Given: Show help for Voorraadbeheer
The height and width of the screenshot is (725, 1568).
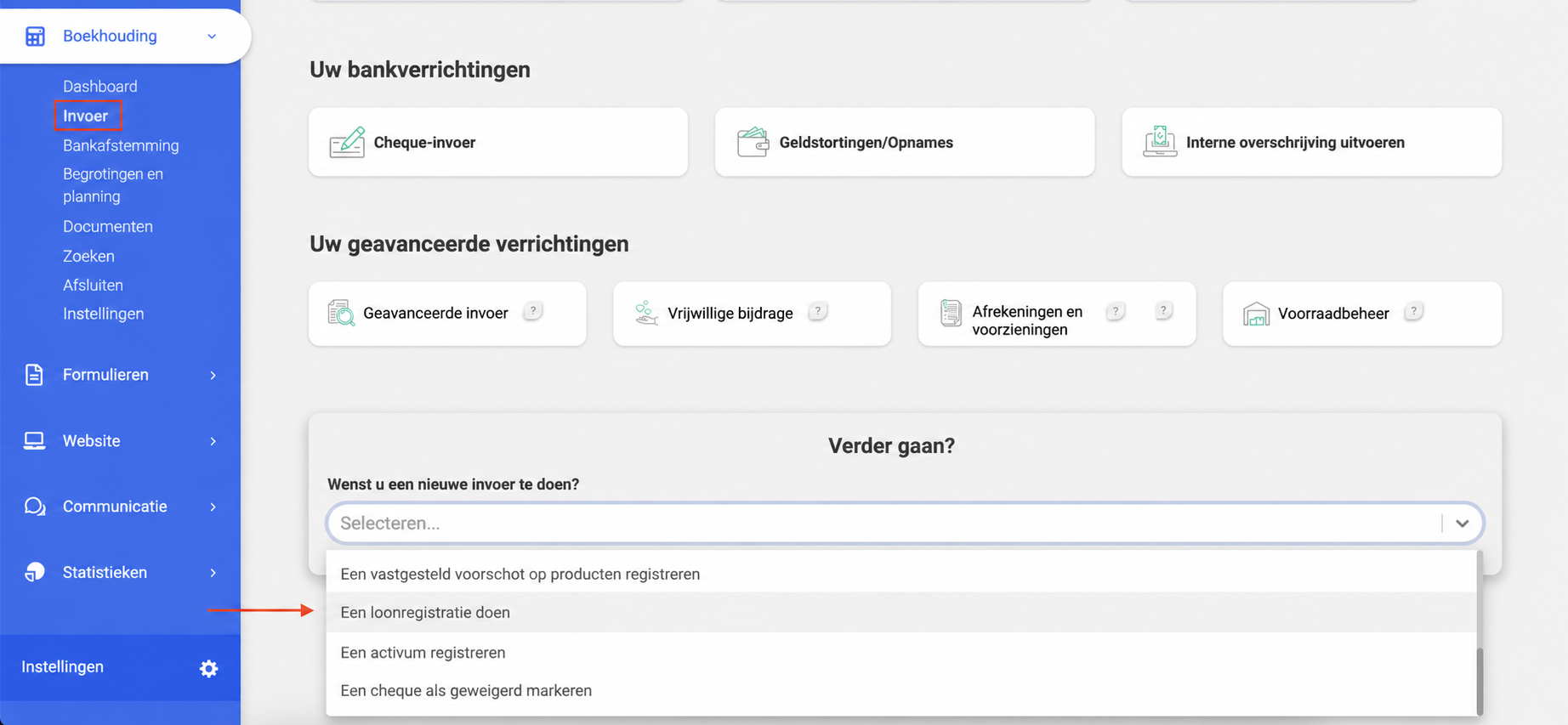Looking at the screenshot, I should tap(1414, 311).
